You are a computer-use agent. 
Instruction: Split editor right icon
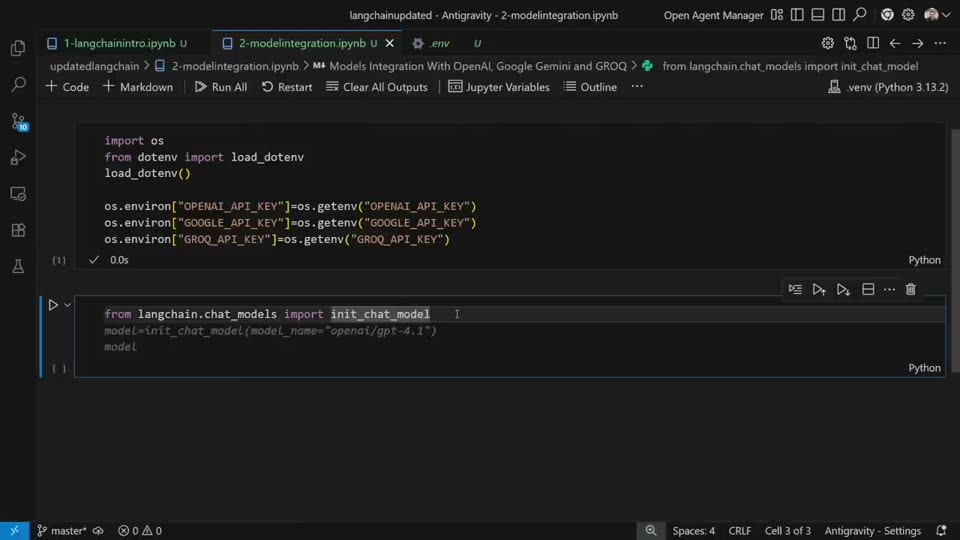coord(873,43)
